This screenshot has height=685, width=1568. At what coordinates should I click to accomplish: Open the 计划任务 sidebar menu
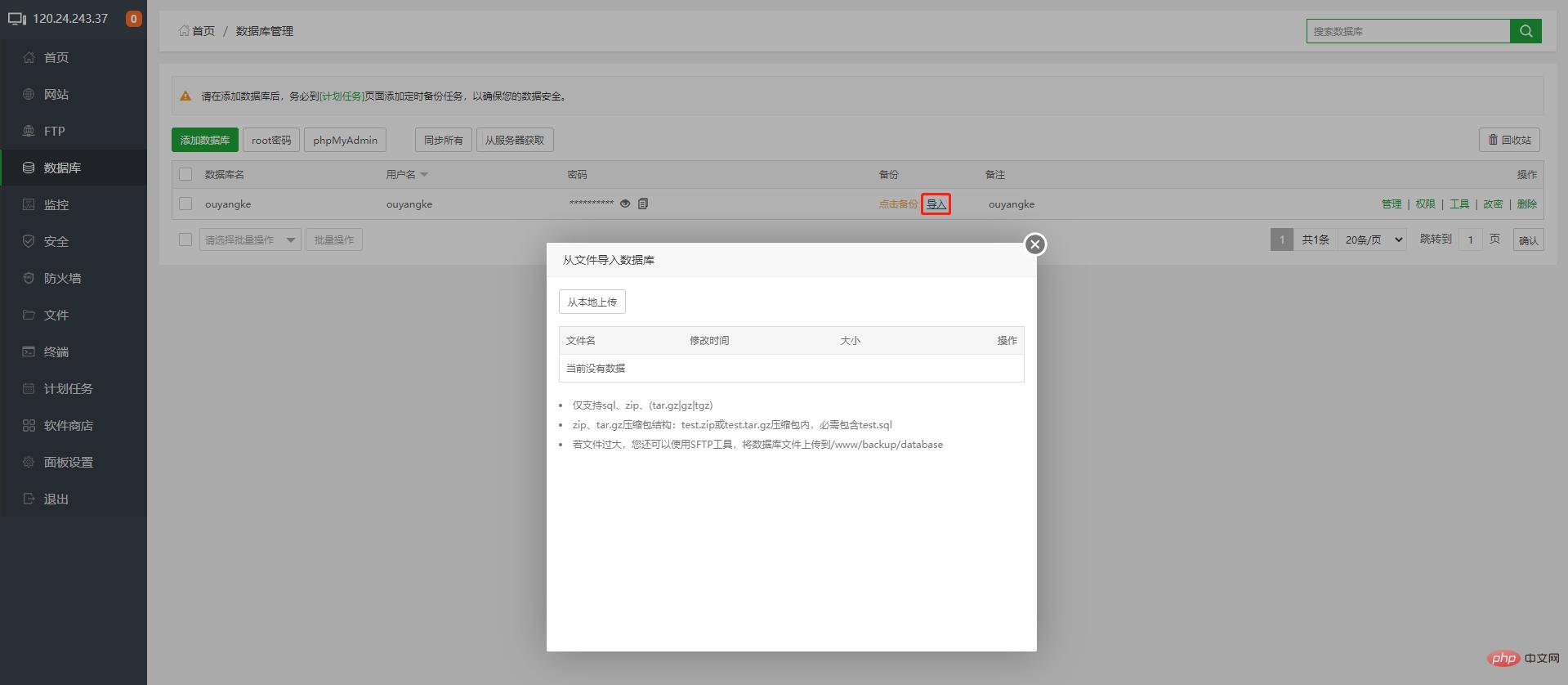pos(68,388)
